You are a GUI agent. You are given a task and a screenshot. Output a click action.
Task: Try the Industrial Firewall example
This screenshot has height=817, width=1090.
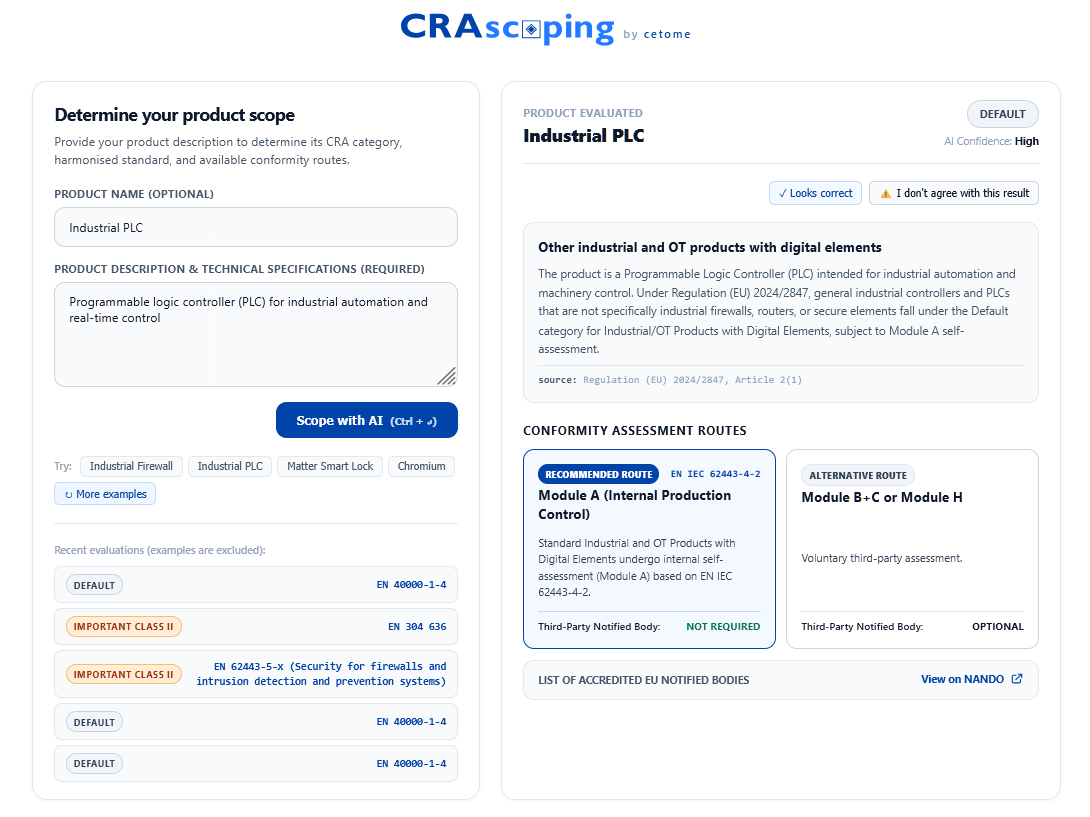[x=131, y=467]
